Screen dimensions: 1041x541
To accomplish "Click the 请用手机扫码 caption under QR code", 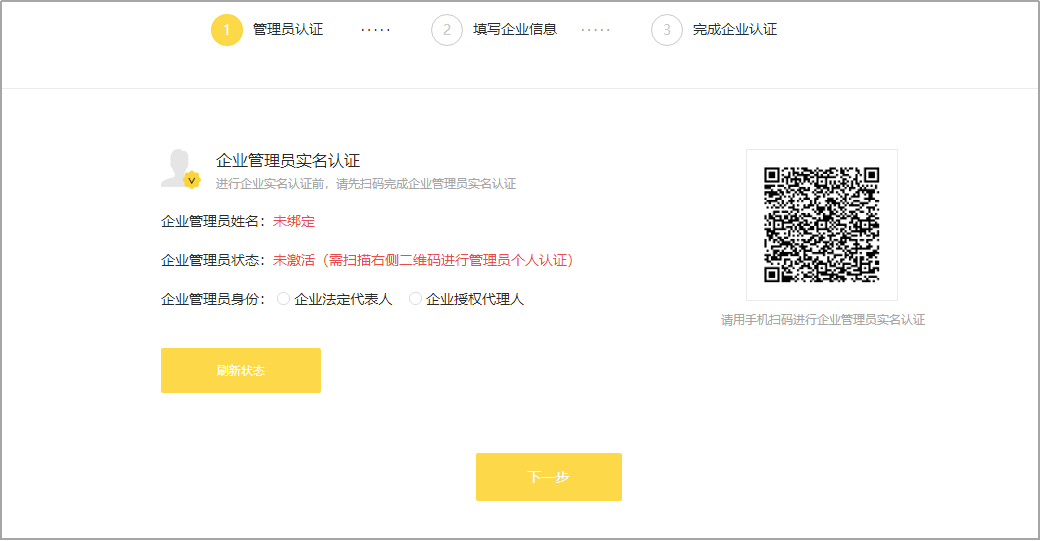I will 823,320.
